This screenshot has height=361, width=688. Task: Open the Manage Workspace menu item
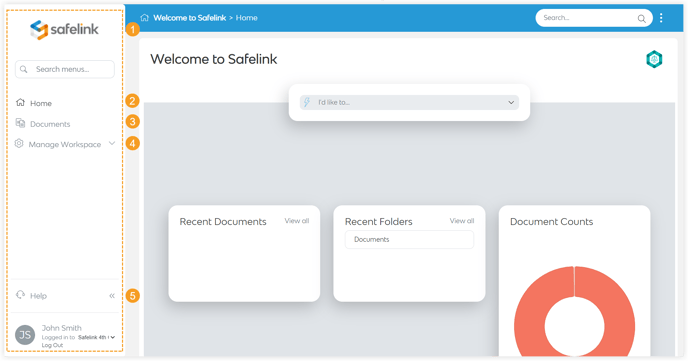click(65, 144)
